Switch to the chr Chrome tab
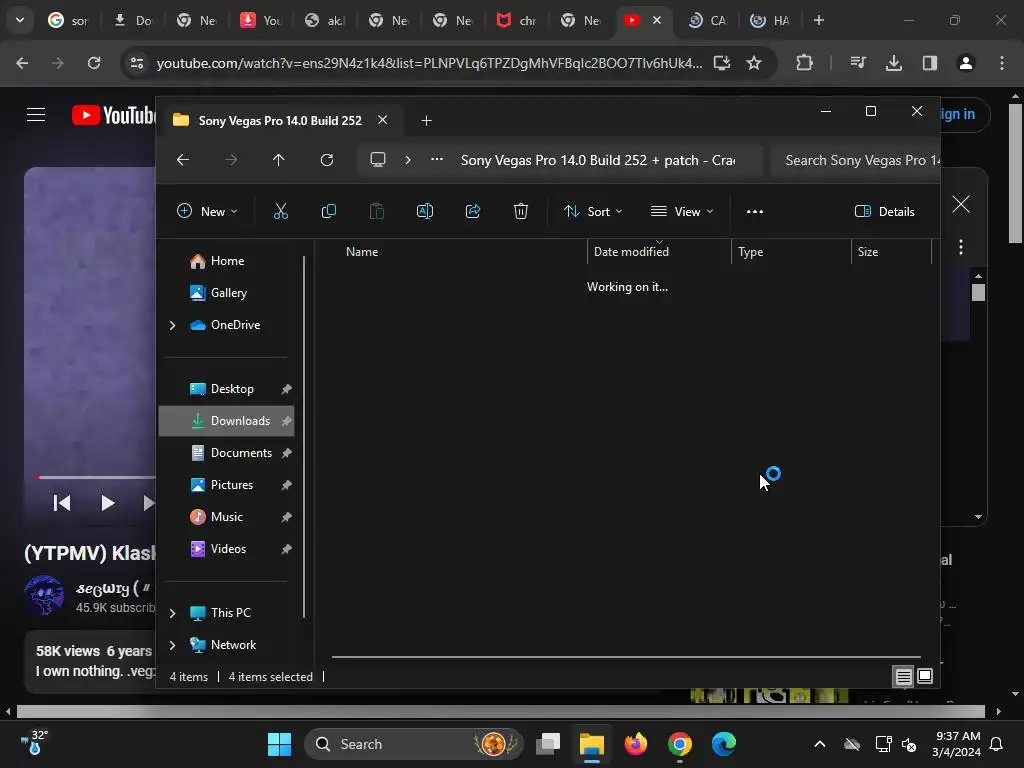1024x768 pixels. pyautogui.click(x=516, y=20)
